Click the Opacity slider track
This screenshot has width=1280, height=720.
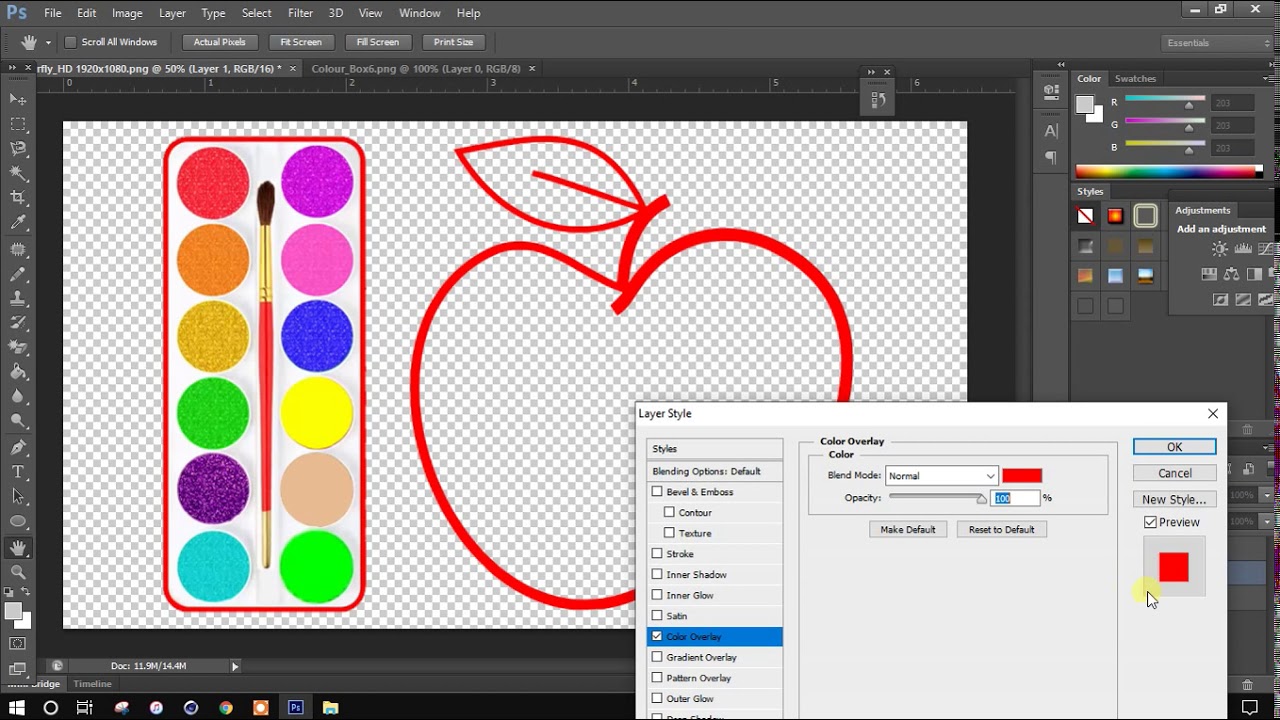tap(936, 497)
